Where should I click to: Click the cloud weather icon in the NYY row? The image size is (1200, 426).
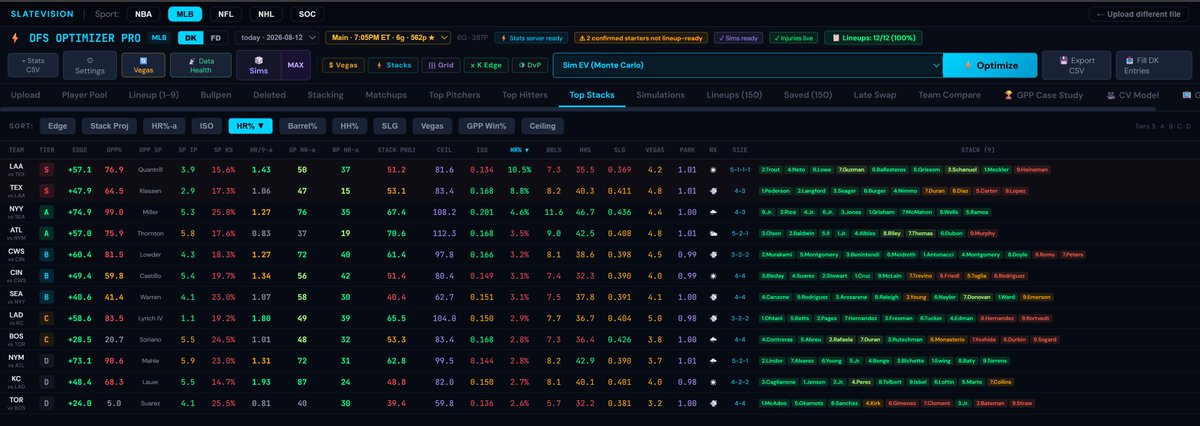pos(713,212)
